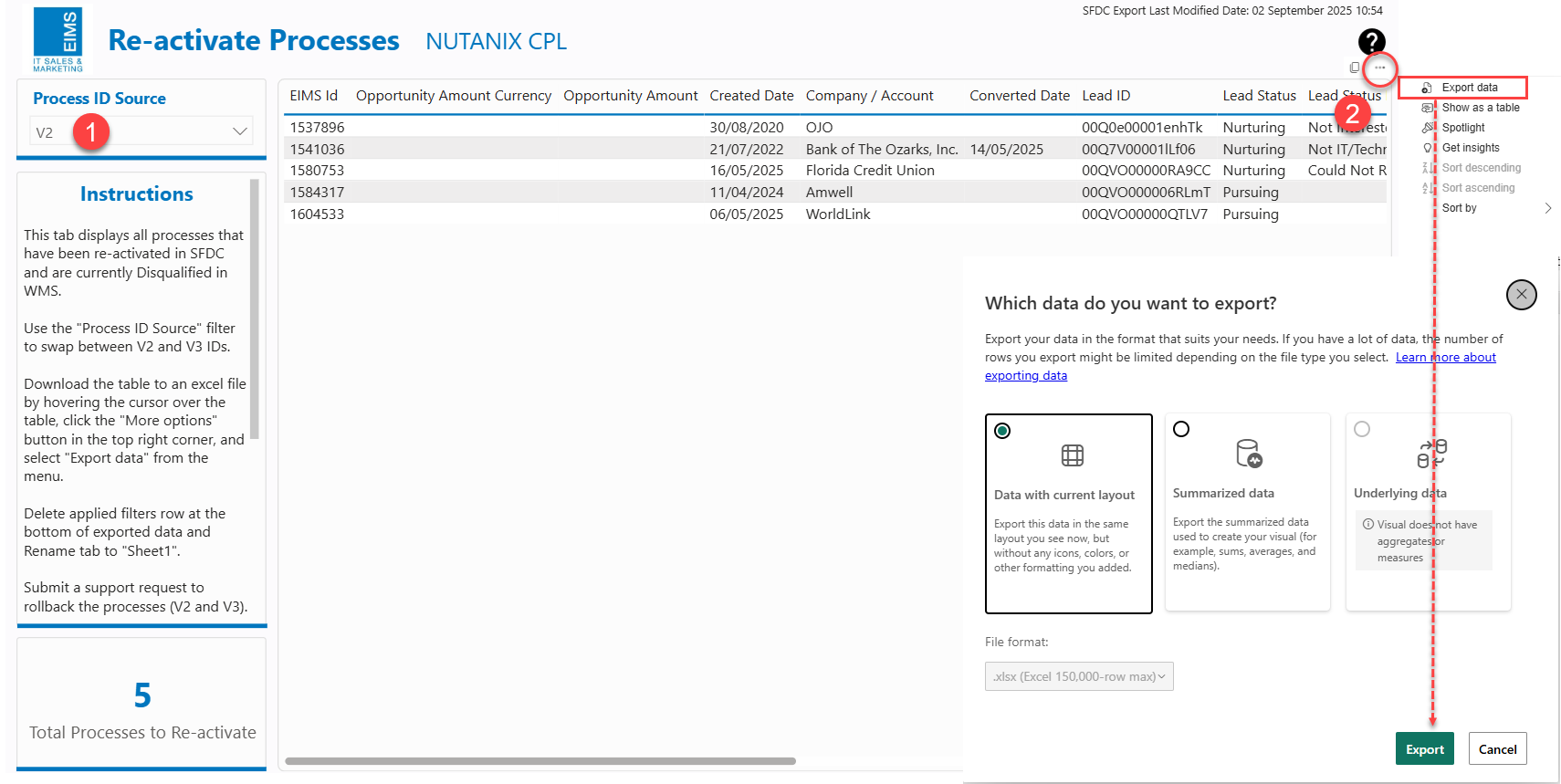Close the export dialog with X

coord(1521,295)
